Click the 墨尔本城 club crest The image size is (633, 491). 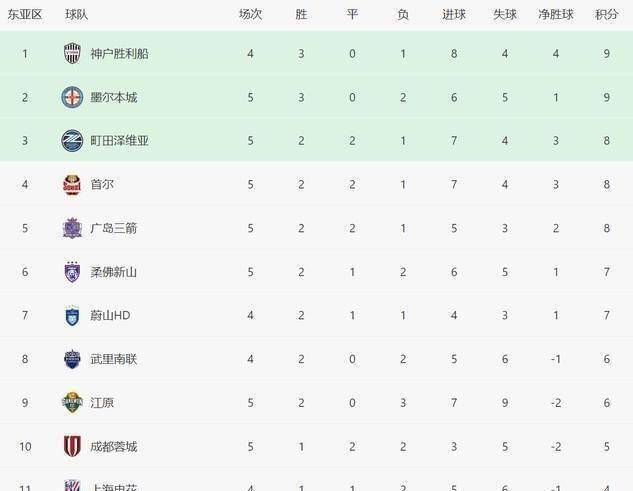tap(72, 97)
